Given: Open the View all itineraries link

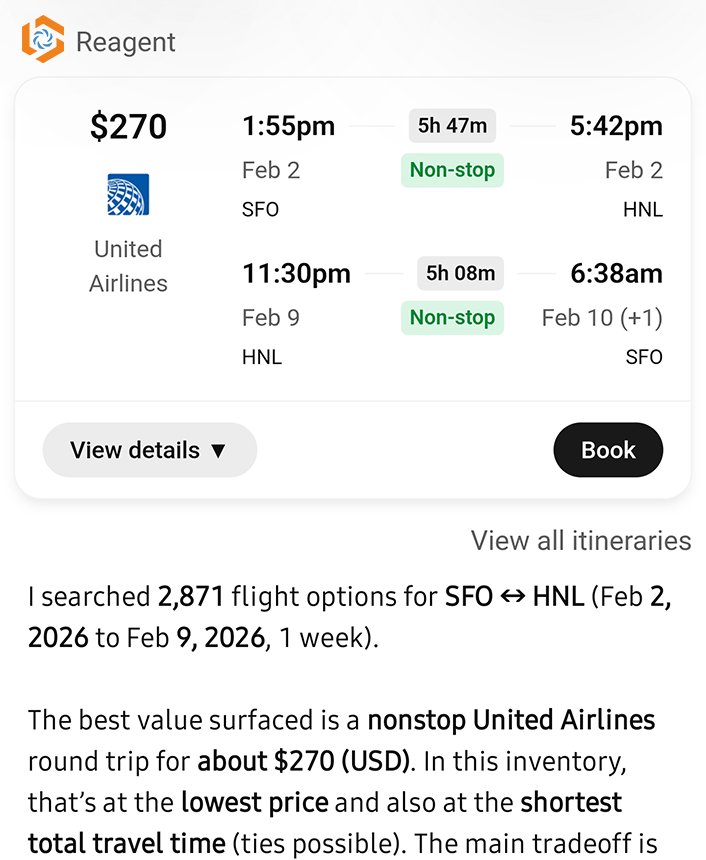Looking at the screenshot, I should tap(581, 541).
